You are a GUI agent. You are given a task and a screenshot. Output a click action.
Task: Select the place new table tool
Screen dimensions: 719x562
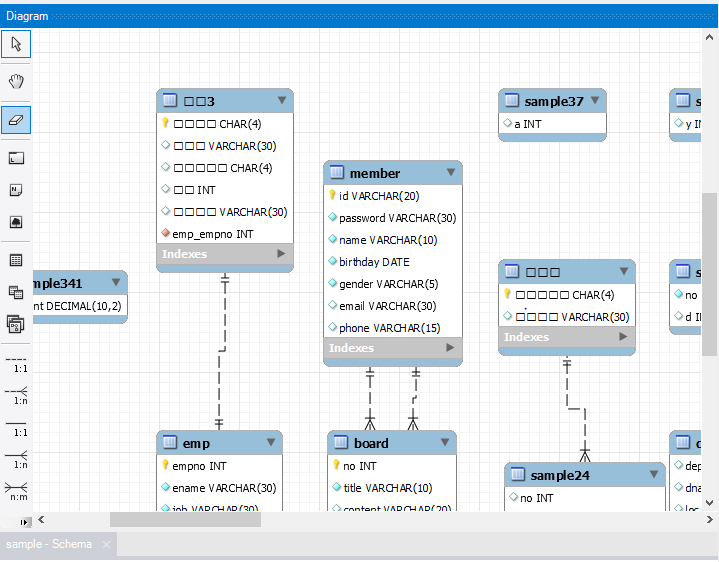tap(16, 260)
